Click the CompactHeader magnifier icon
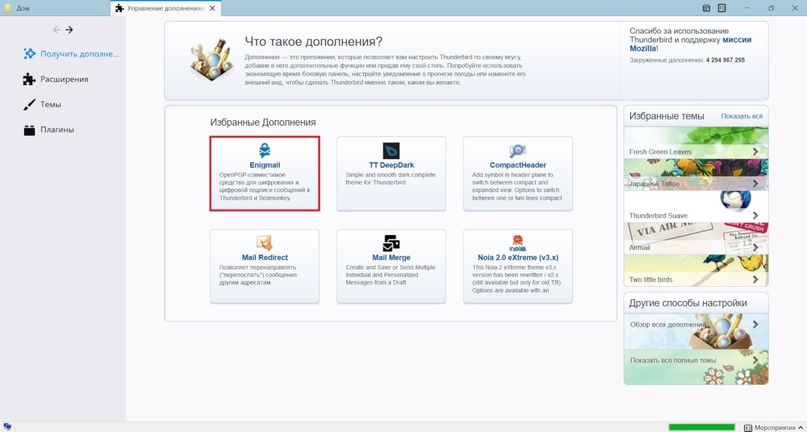 (x=518, y=150)
